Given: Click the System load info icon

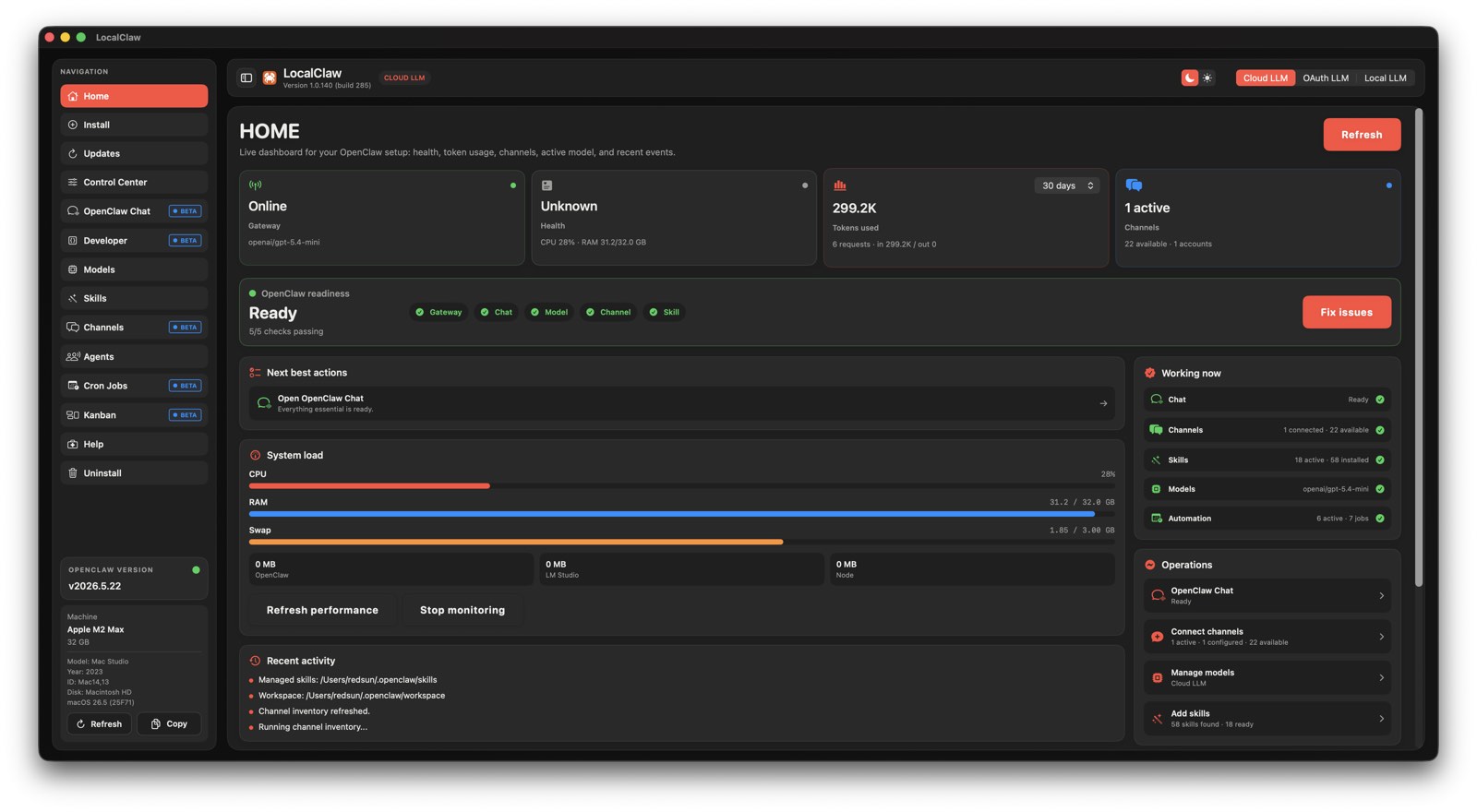Looking at the screenshot, I should click(256, 456).
